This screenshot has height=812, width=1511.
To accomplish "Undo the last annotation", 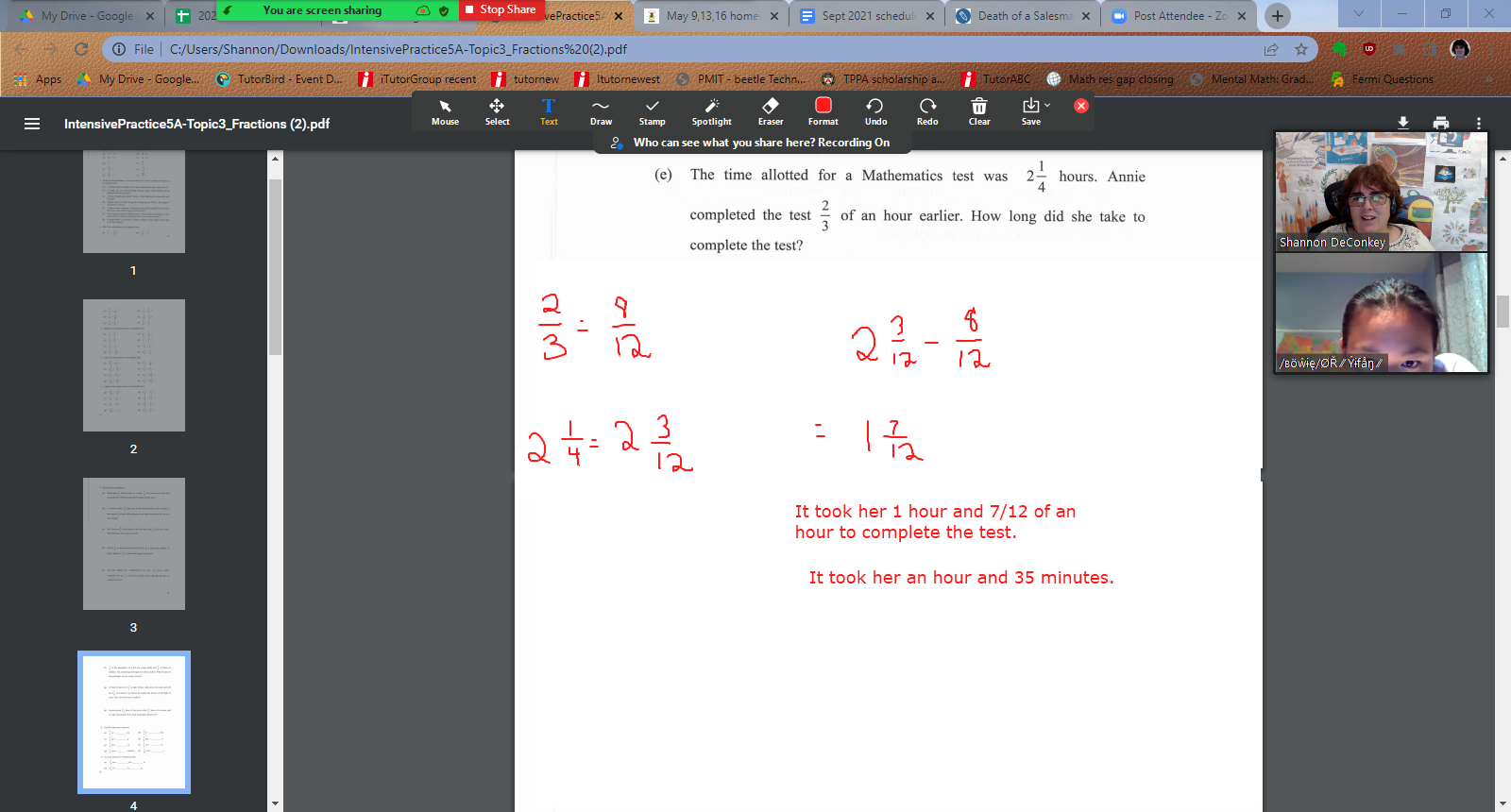I will pos(875,112).
